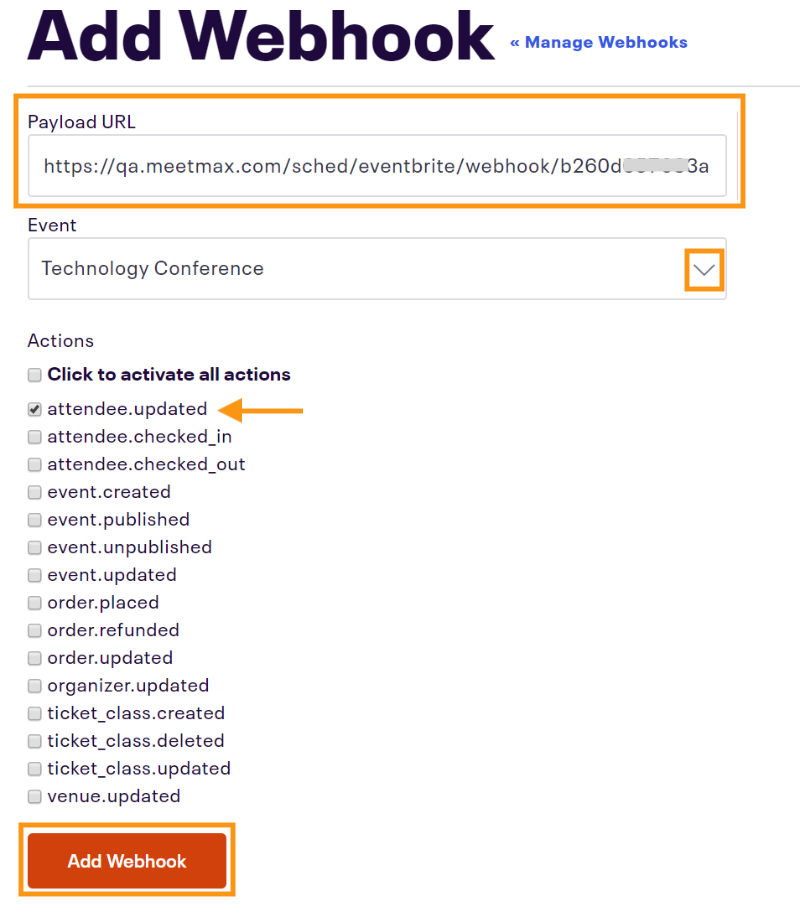
Task: Toggle the event.unpublished checkbox
Action: coord(35,548)
